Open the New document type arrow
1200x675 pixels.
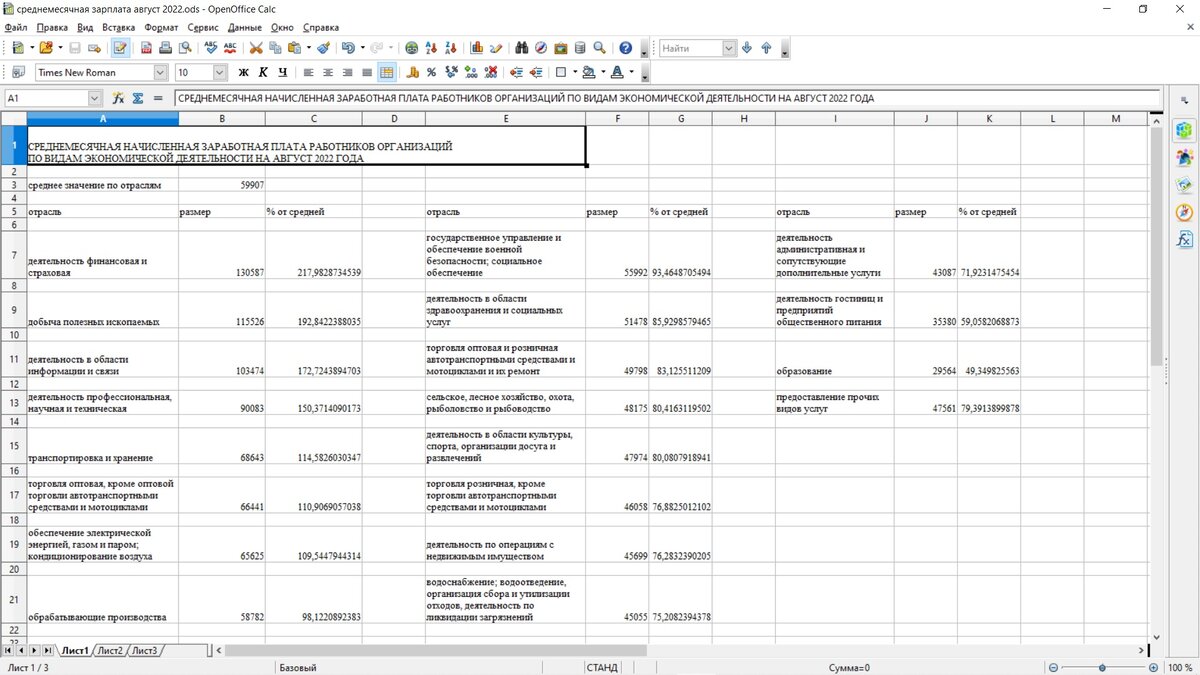(x=32, y=48)
